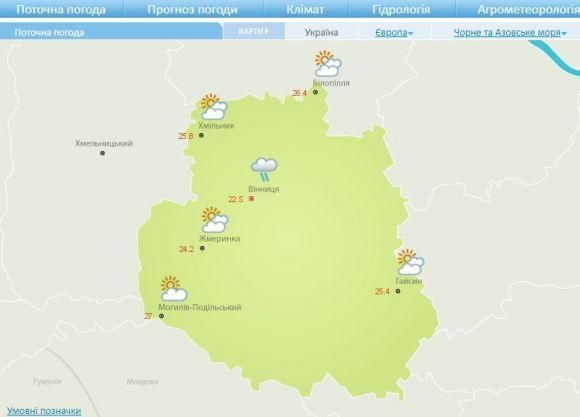Click the 22.5 temperature value near Вінниця
Screen dimensions: 580x417
pyautogui.click(x=236, y=199)
